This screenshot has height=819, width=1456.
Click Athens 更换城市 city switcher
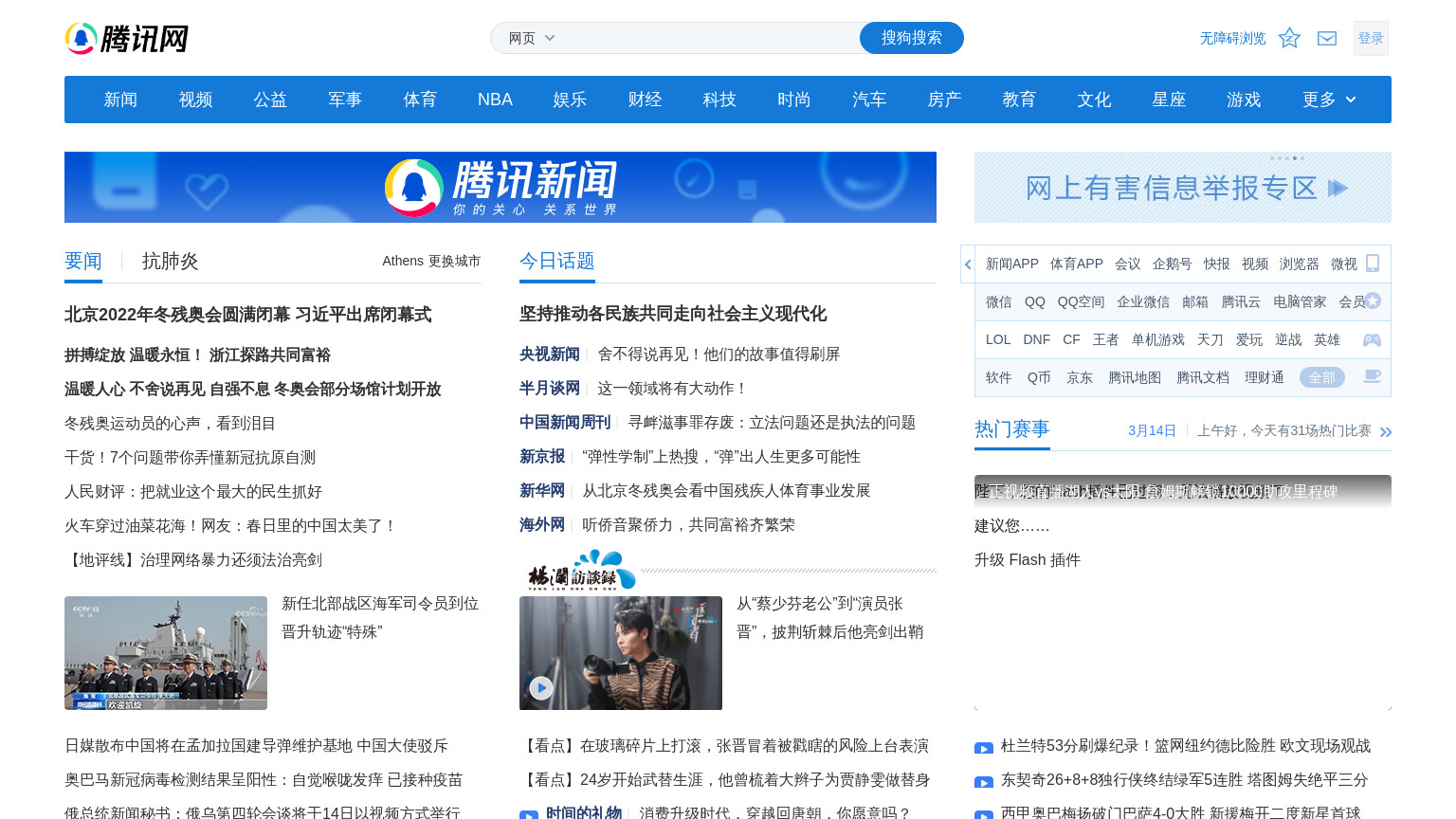click(x=431, y=261)
